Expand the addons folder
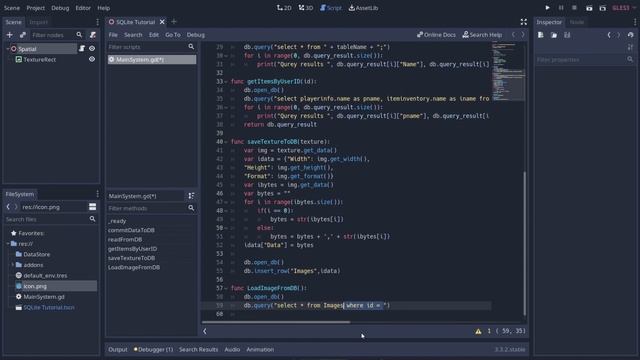This screenshot has width=640, height=360. point(13,265)
